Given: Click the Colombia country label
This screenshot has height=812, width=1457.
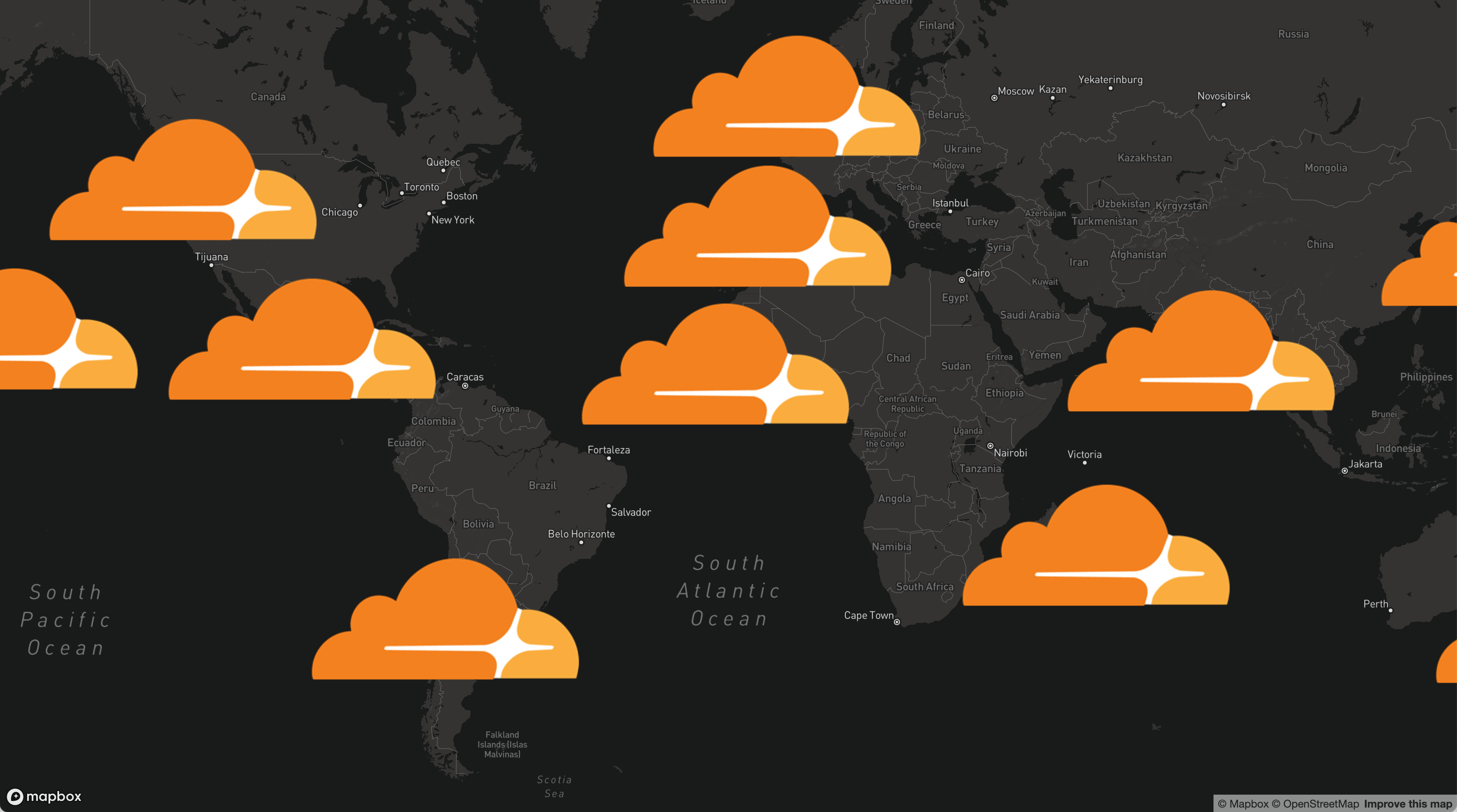Looking at the screenshot, I should tap(433, 421).
